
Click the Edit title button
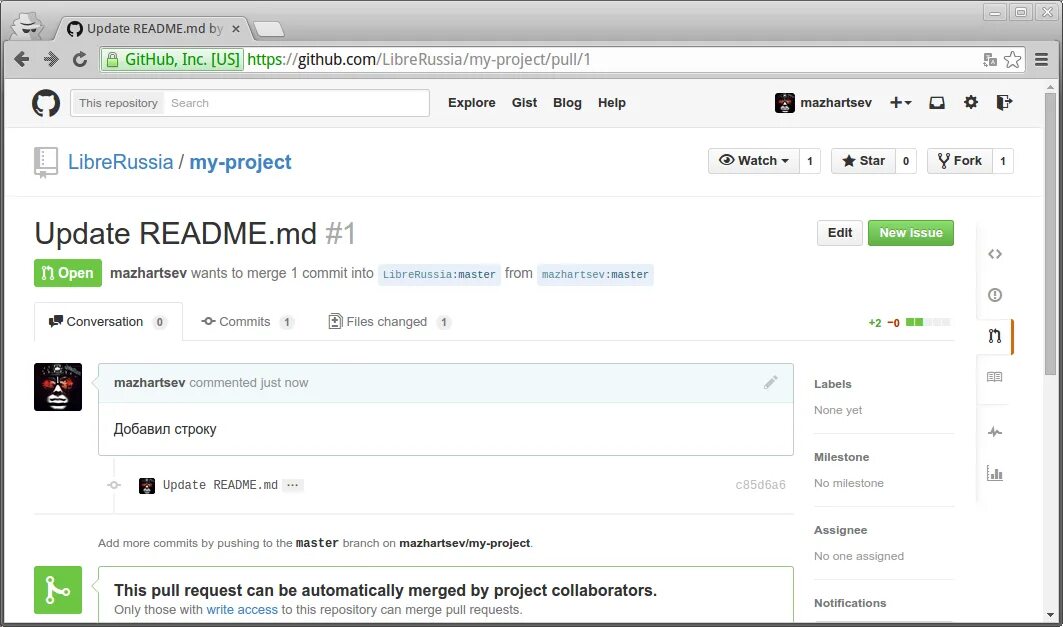(x=839, y=232)
